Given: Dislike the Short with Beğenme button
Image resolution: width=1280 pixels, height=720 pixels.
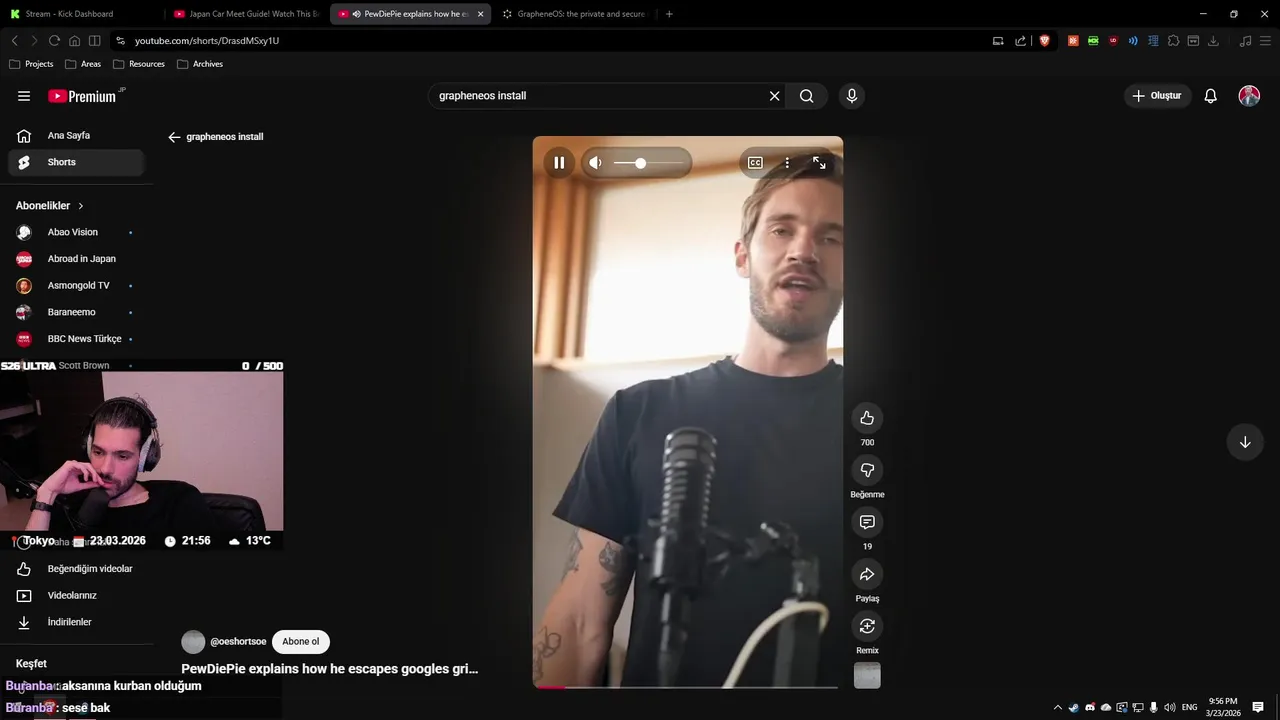Looking at the screenshot, I should click(867, 470).
